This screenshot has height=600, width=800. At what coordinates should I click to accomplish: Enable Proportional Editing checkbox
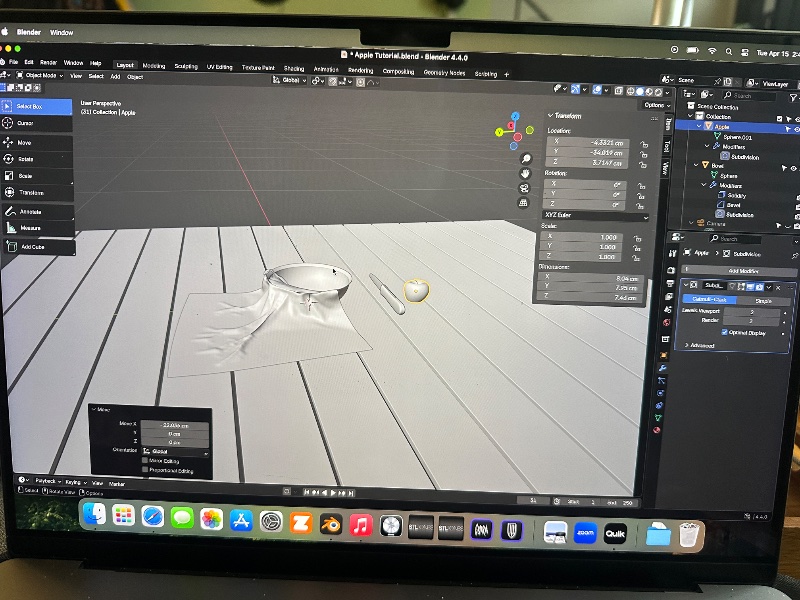(146, 469)
